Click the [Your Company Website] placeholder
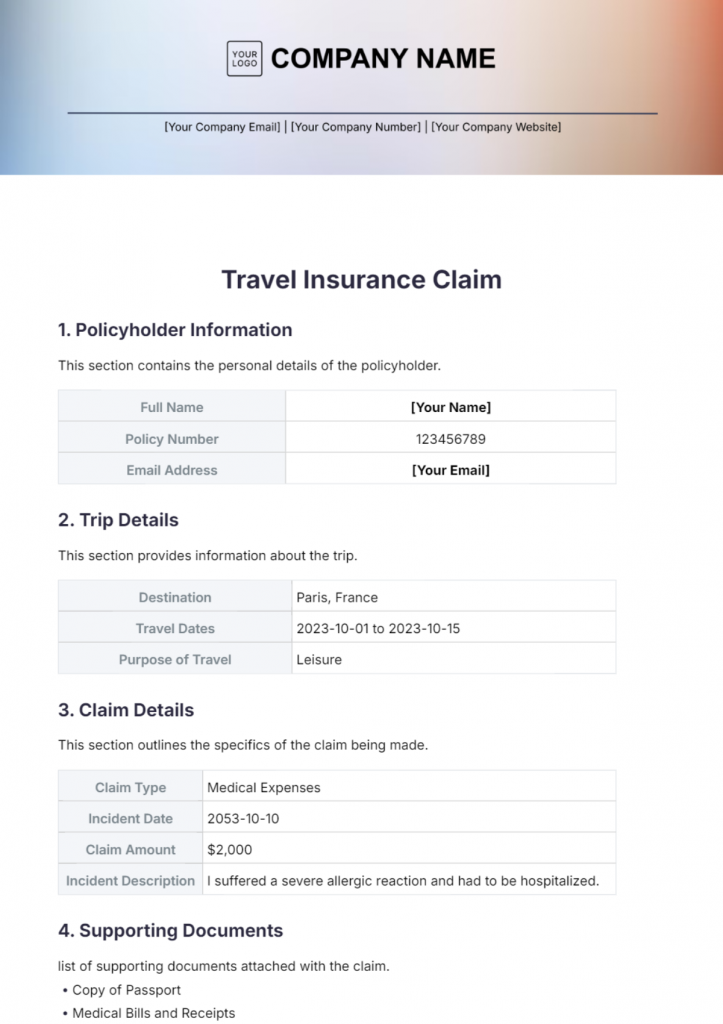Screen dimensions: 723x1024 point(496,127)
